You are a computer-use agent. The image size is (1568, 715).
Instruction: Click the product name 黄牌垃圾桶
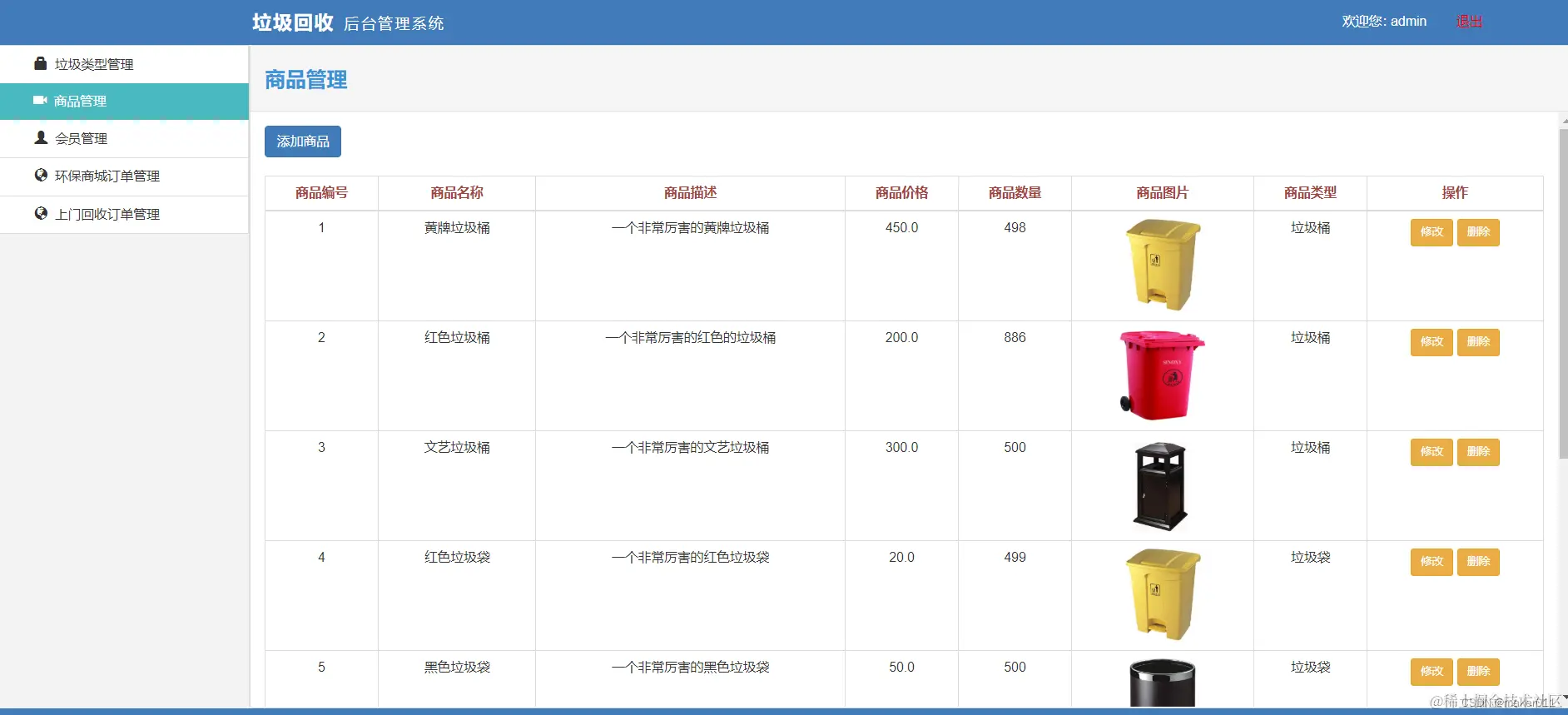[457, 228]
